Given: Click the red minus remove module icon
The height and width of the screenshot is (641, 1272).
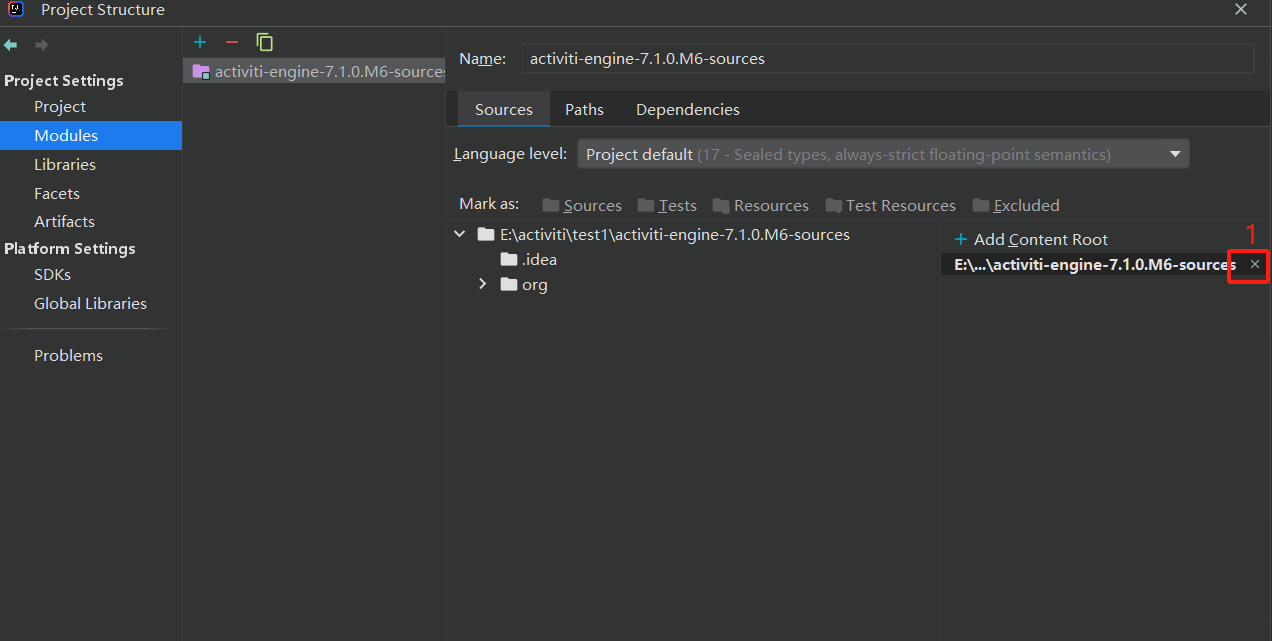Looking at the screenshot, I should point(232,42).
